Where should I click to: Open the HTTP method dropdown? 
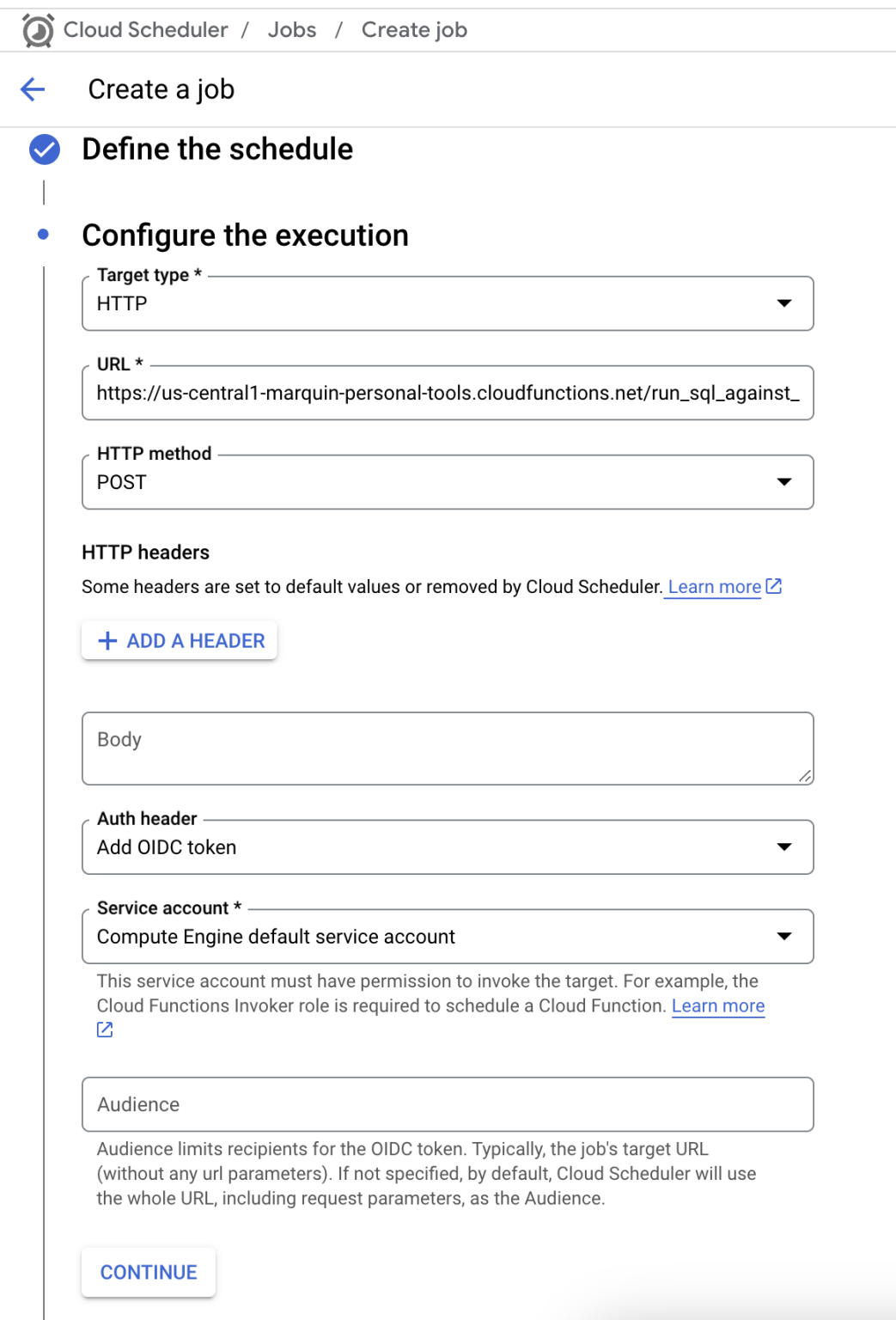[x=784, y=482]
